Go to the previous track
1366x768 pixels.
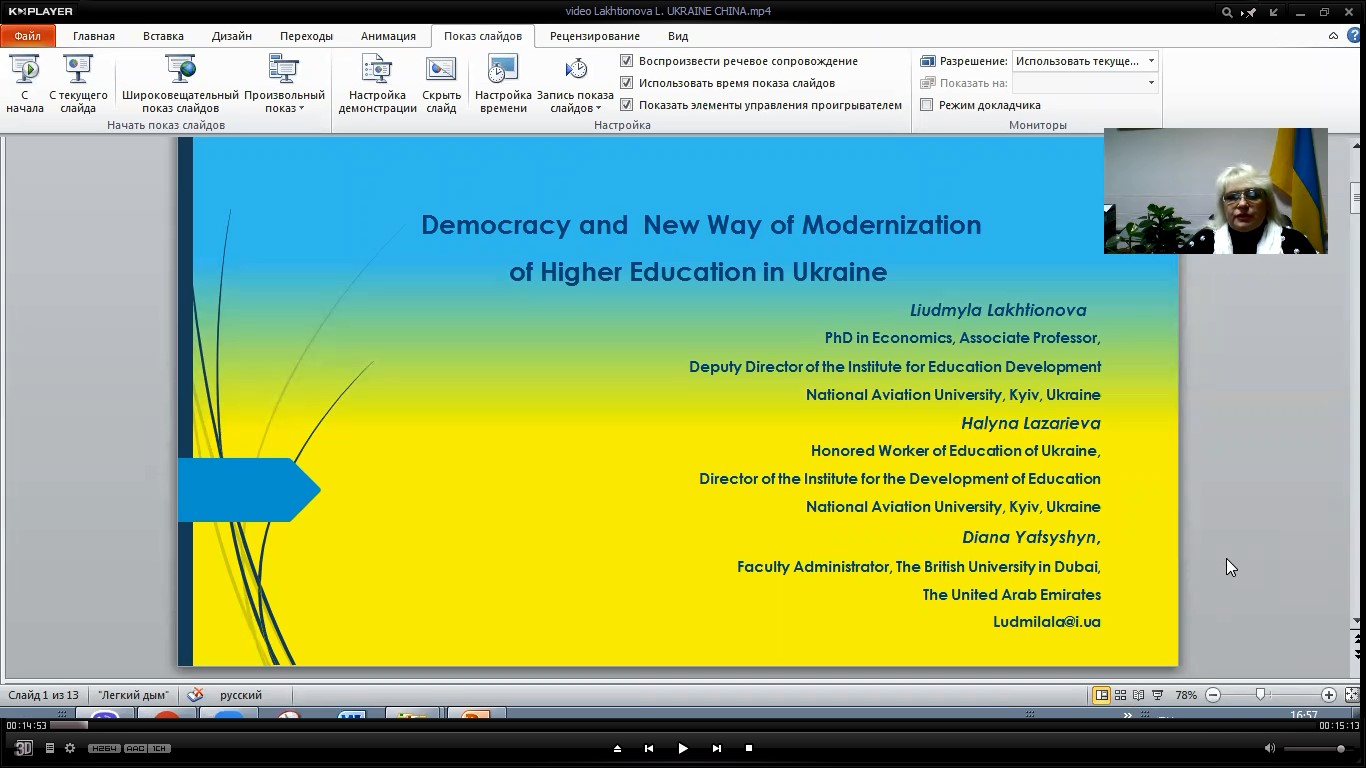pos(649,748)
